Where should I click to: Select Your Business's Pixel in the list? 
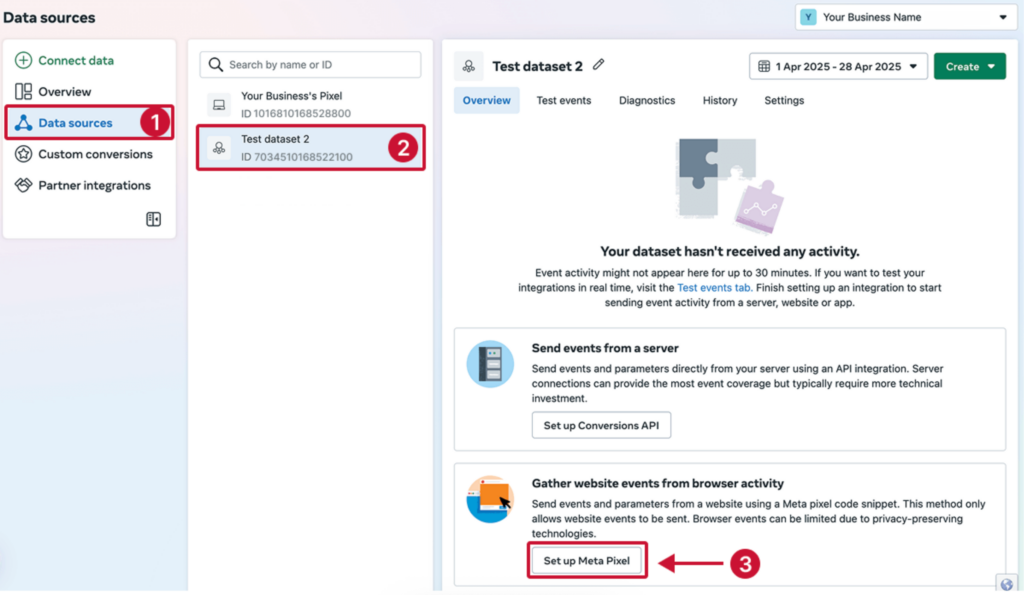tap(310, 105)
